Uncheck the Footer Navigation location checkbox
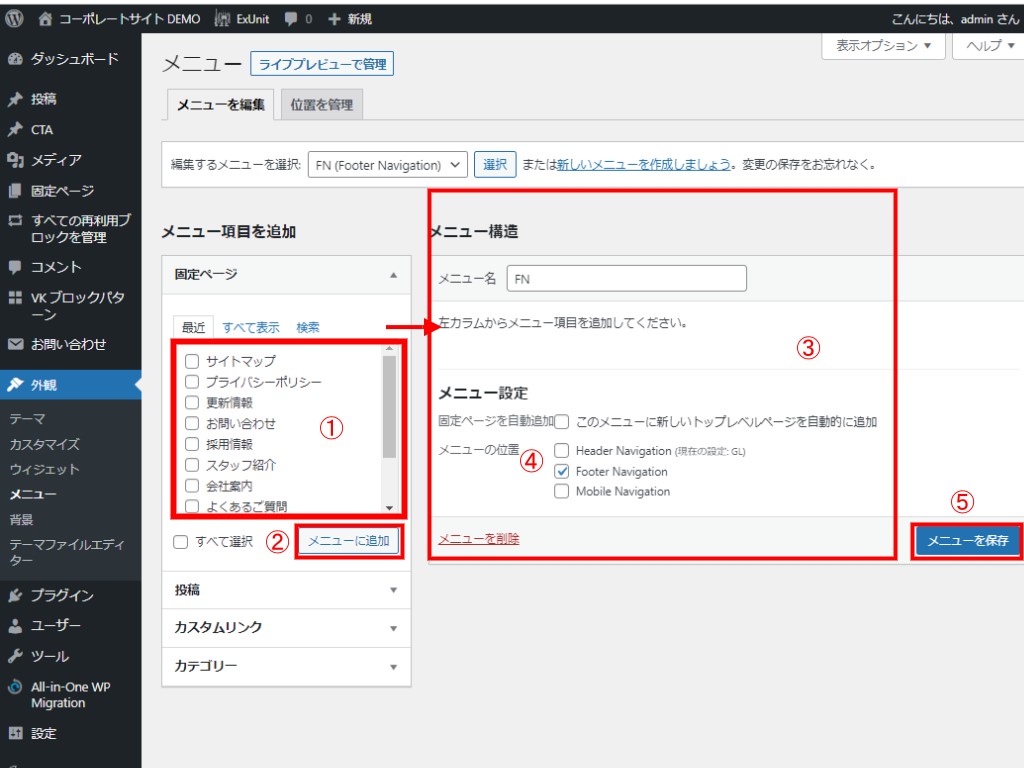This screenshot has height=768, width=1024. click(561, 471)
